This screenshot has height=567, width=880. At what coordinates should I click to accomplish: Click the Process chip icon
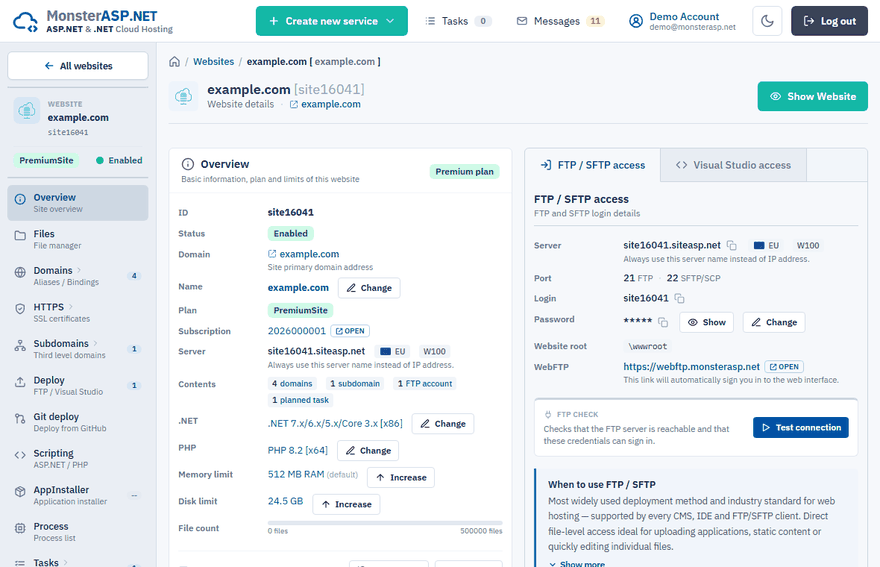tap(20, 528)
